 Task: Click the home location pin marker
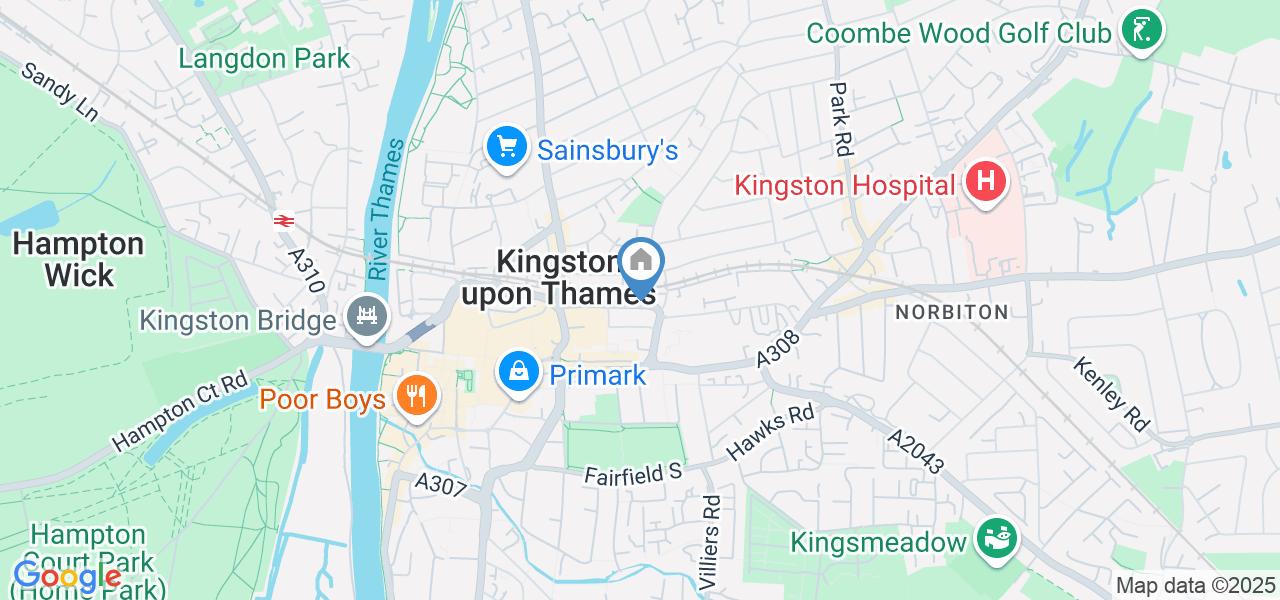click(641, 265)
